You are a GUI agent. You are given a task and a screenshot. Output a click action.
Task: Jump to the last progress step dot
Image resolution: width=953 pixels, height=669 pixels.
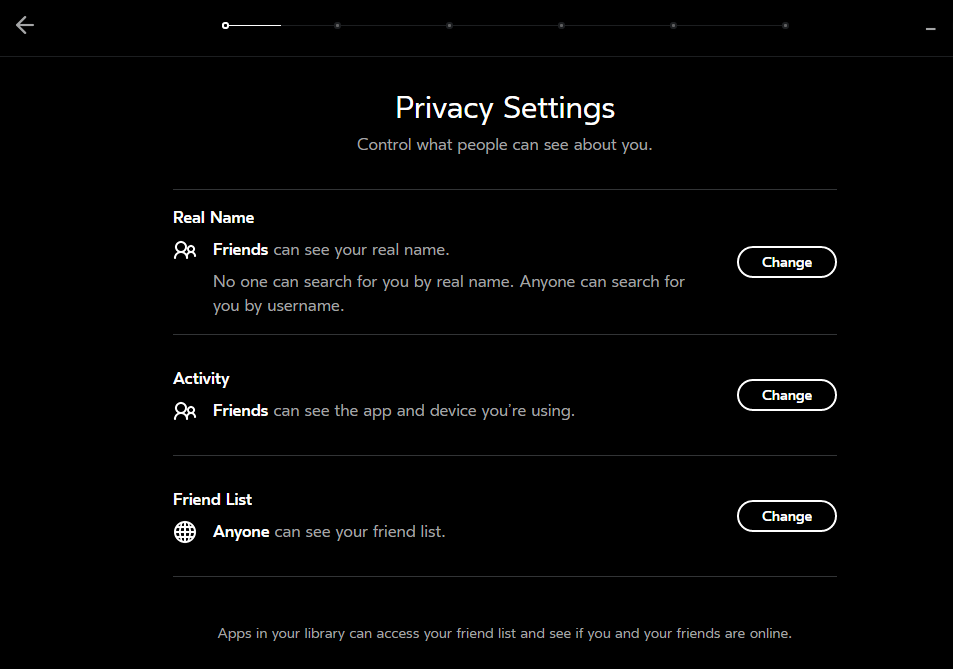(785, 26)
